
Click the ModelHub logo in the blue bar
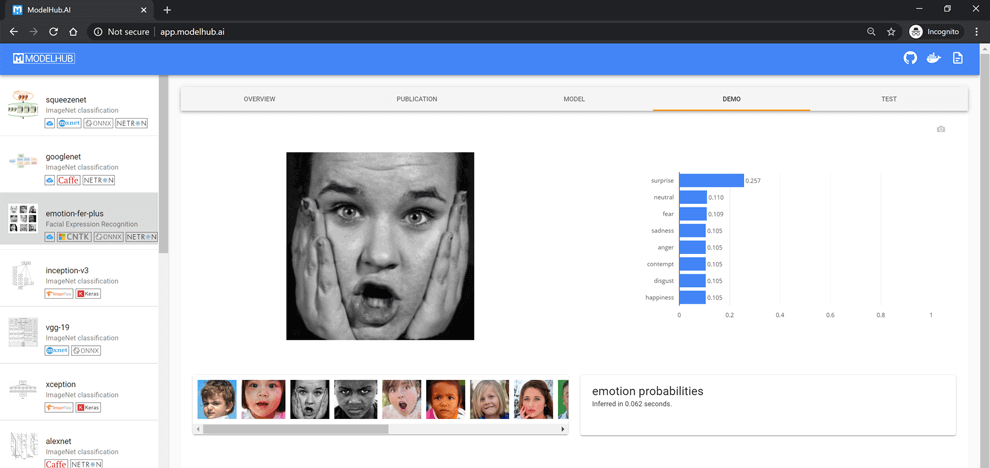(x=44, y=59)
